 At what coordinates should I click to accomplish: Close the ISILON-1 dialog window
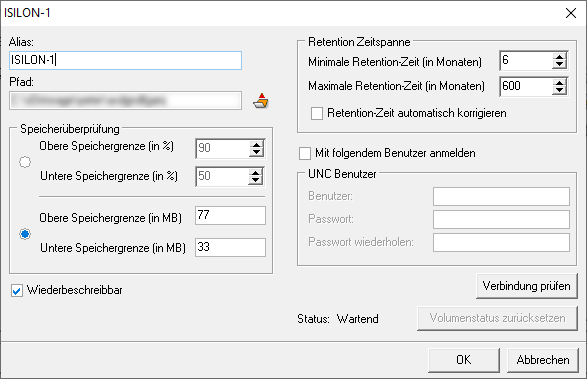(x=571, y=13)
